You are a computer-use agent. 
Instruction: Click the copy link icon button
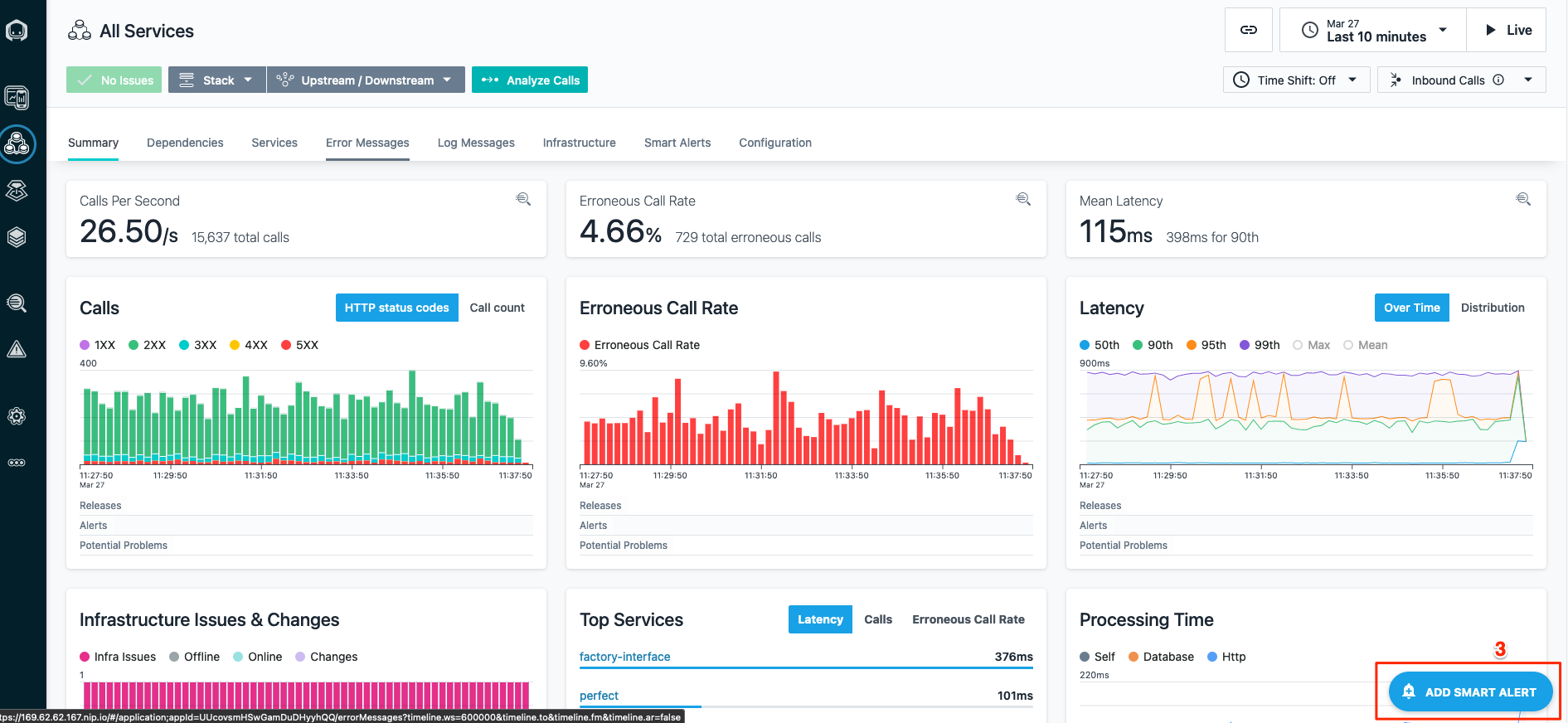1248,30
